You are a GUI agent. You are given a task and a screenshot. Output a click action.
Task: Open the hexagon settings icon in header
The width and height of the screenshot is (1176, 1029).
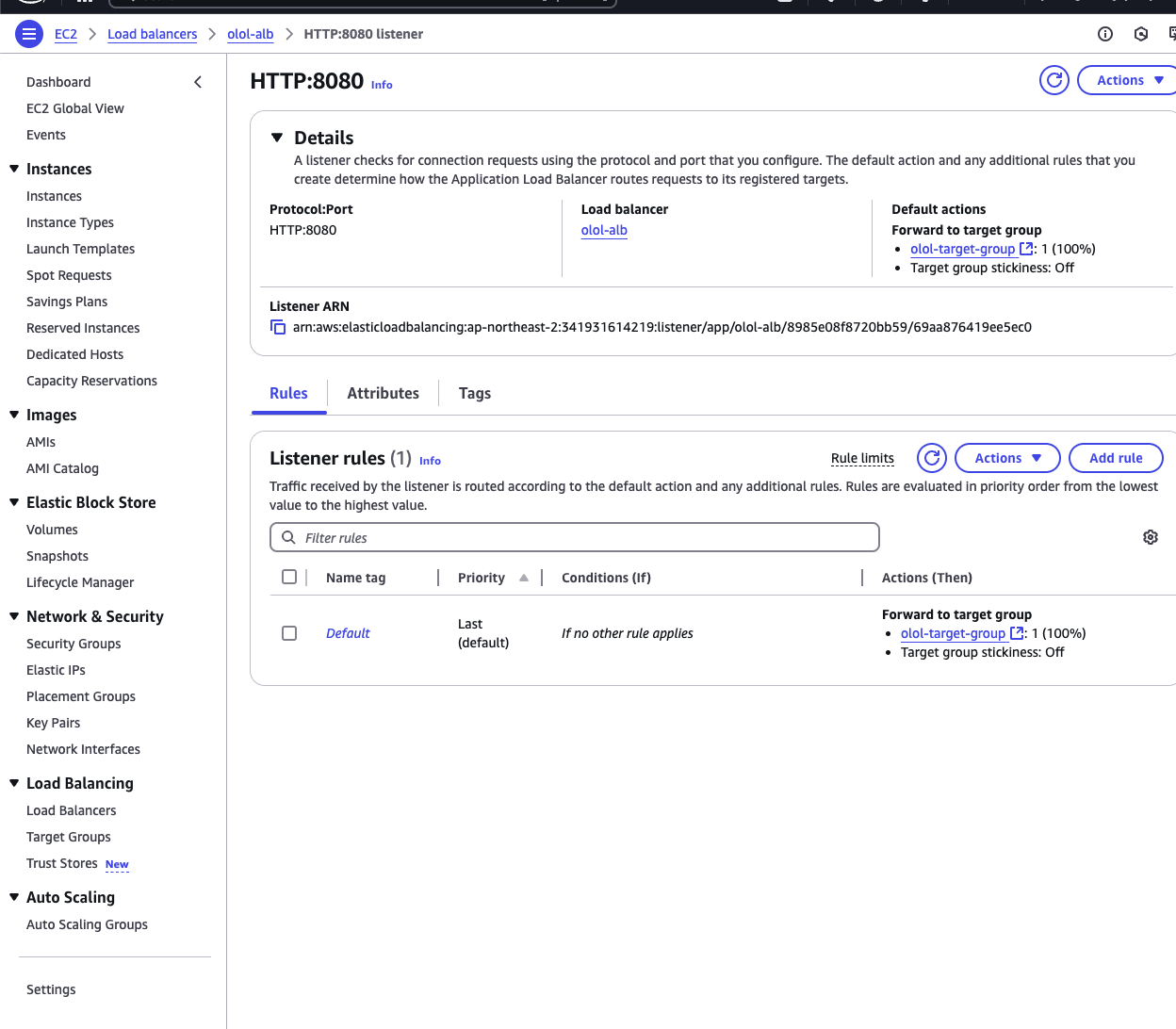point(1141,34)
